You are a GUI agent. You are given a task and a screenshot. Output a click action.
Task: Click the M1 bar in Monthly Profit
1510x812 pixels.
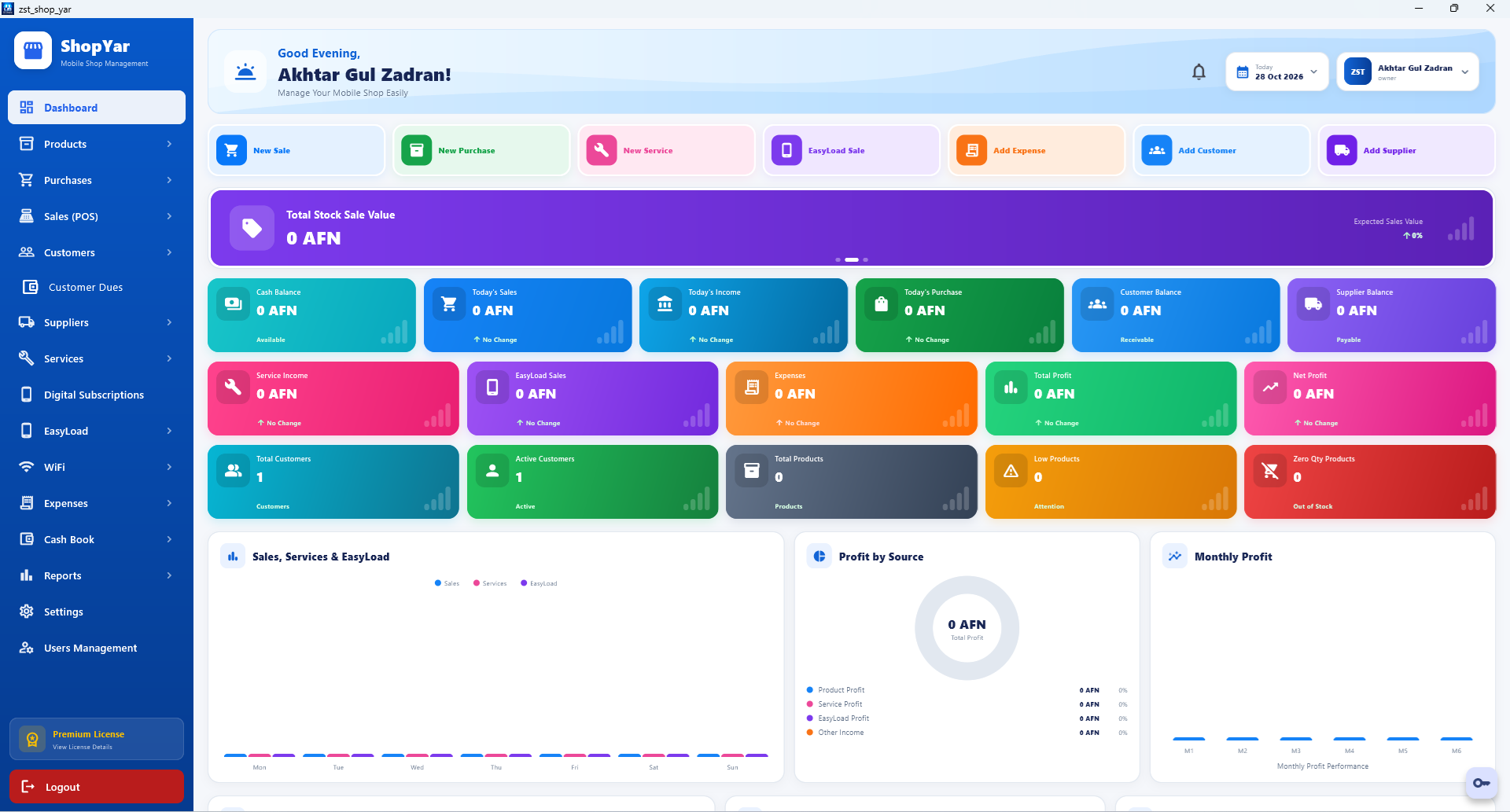1189,739
